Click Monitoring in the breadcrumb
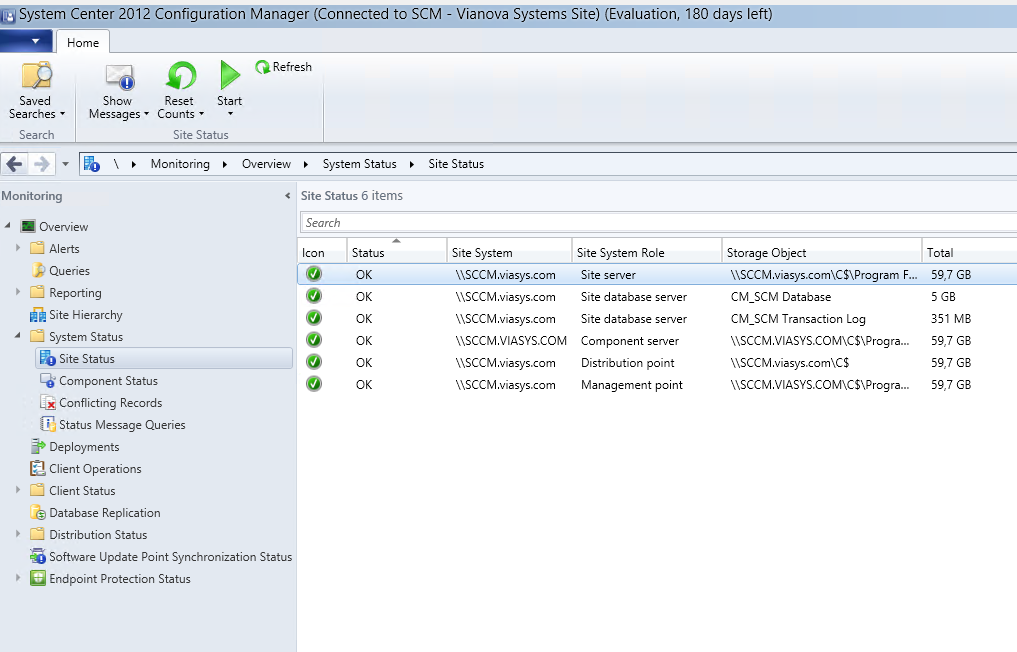 tap(180, 164)
